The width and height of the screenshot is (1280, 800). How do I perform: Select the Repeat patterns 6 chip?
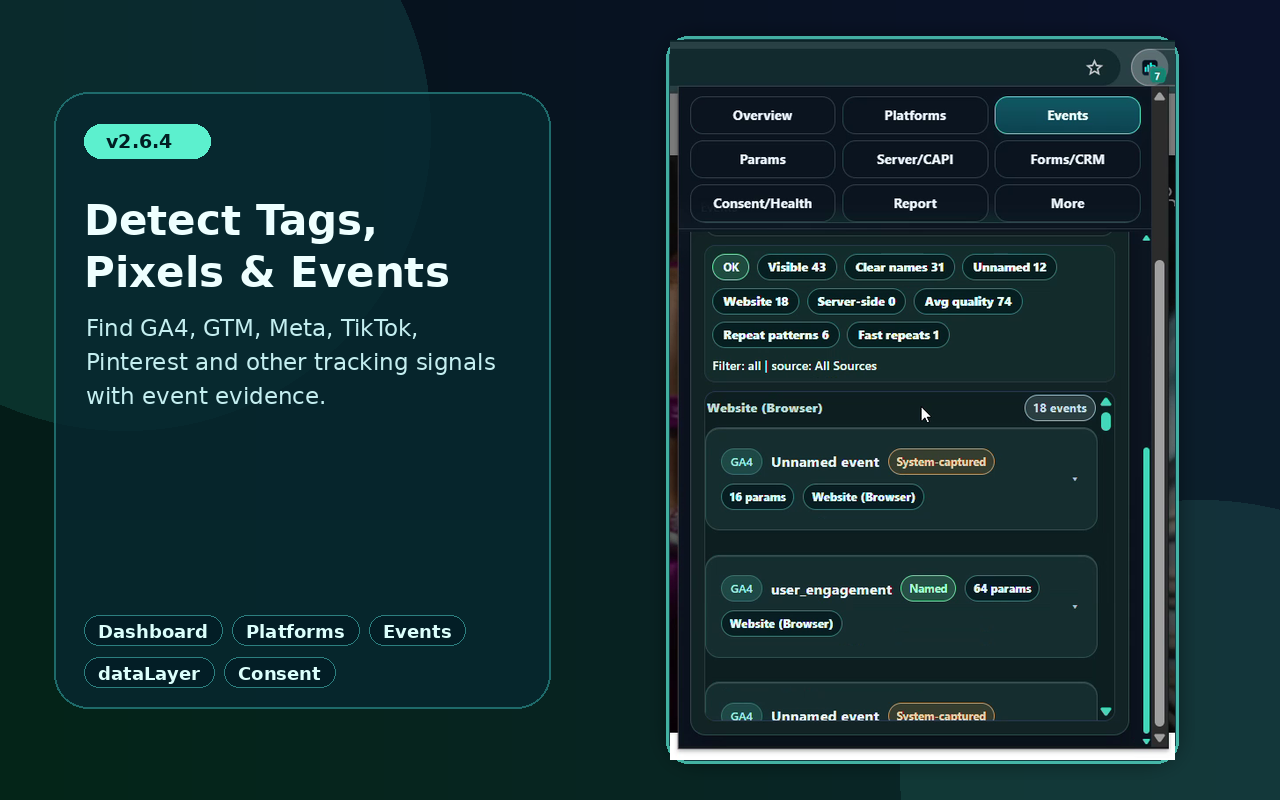(x=776, y=335)
